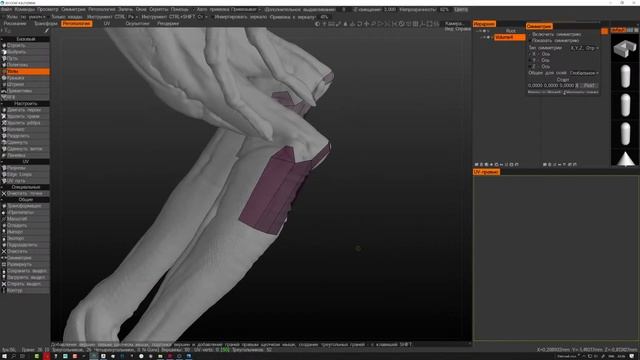Screen dimensions: 640x360
Task: Open the Симметрия panel tab
Action: (x=539, y=26)
